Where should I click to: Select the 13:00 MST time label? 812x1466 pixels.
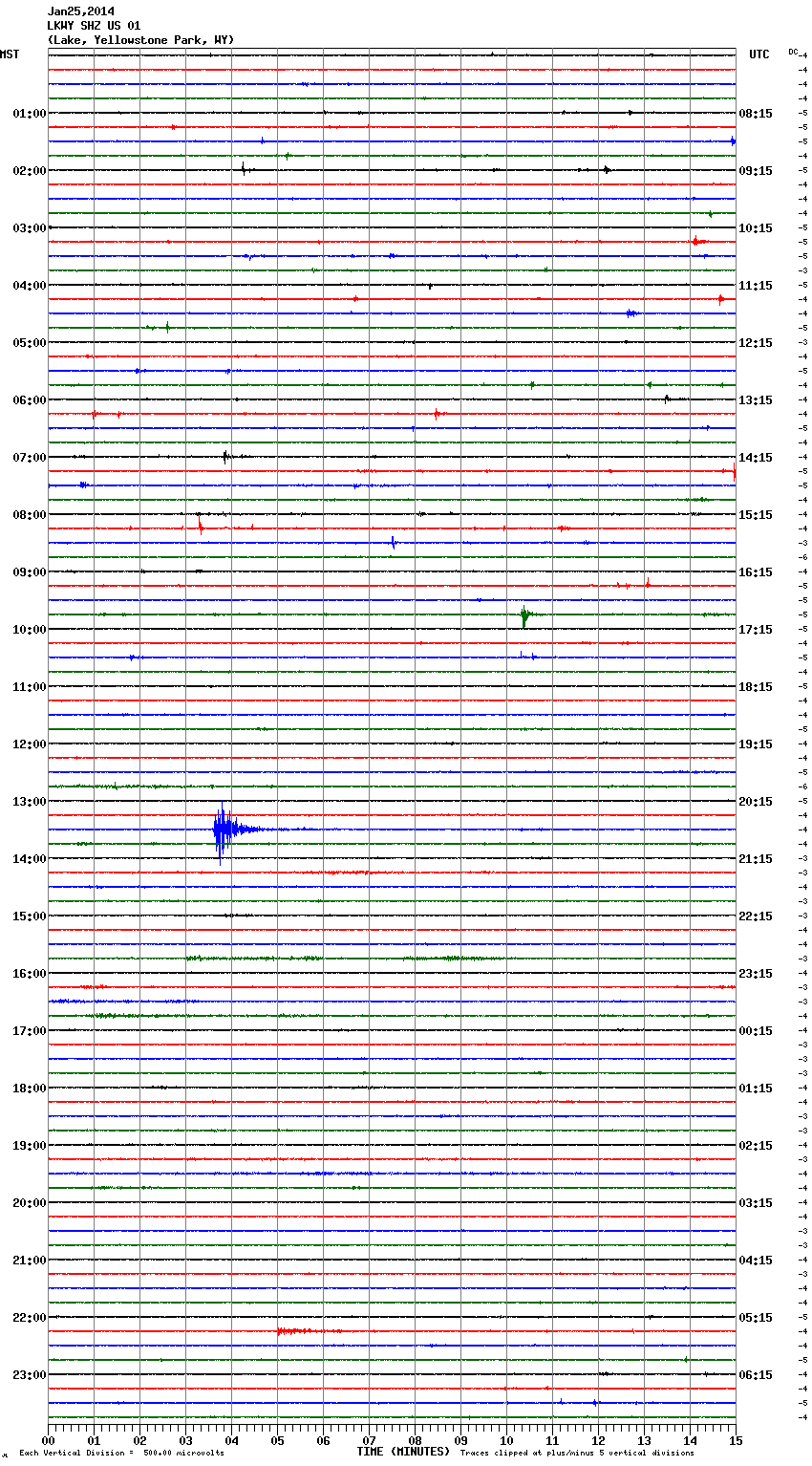click(30, 802)
